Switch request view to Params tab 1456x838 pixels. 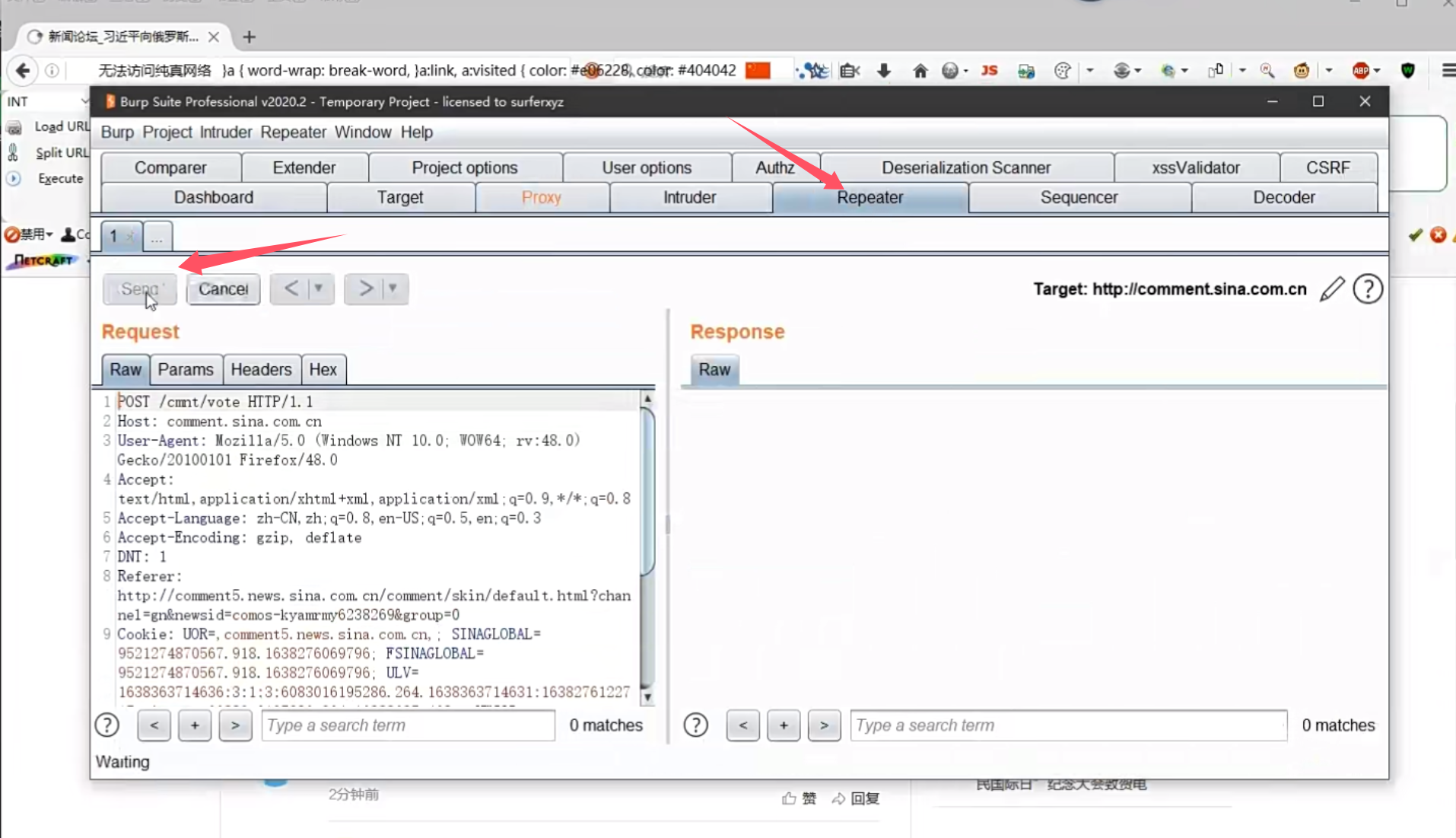coord(186,370)
